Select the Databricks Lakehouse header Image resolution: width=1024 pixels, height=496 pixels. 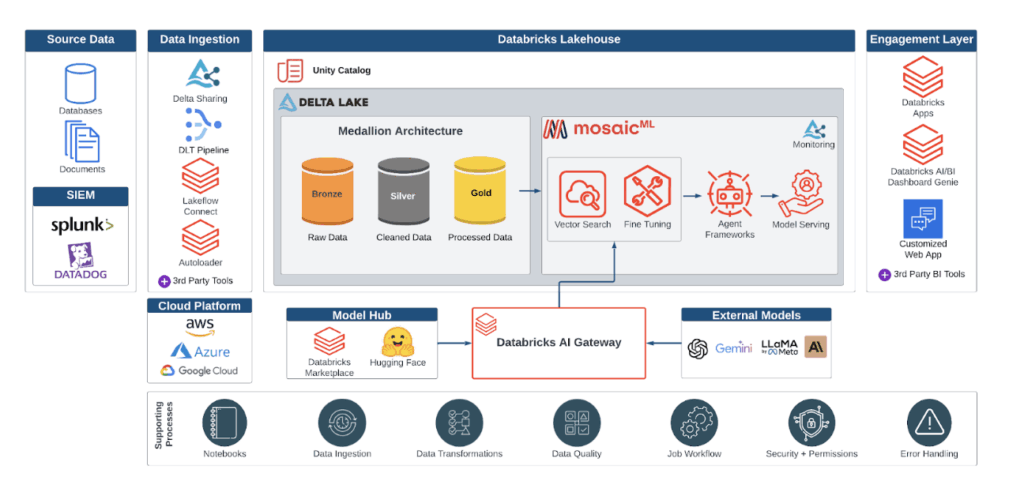(559, 40)
